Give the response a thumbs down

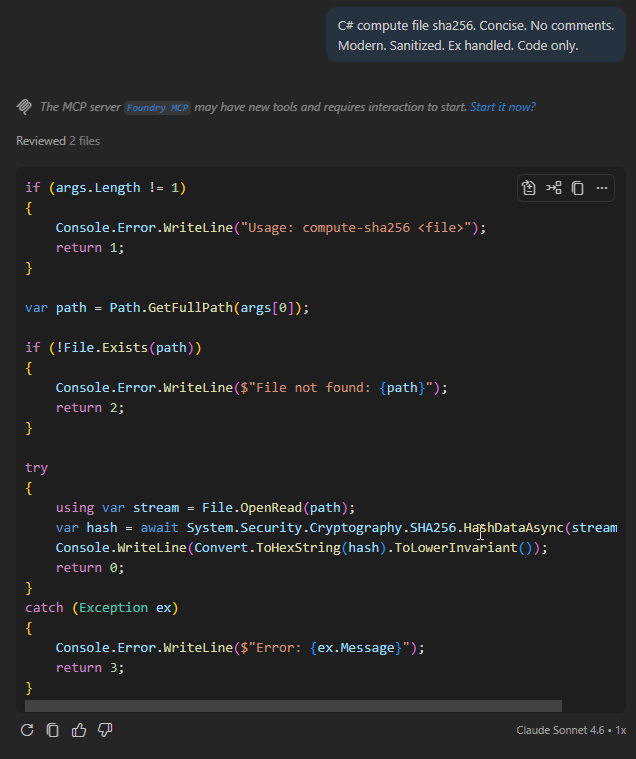coord(105,730)
